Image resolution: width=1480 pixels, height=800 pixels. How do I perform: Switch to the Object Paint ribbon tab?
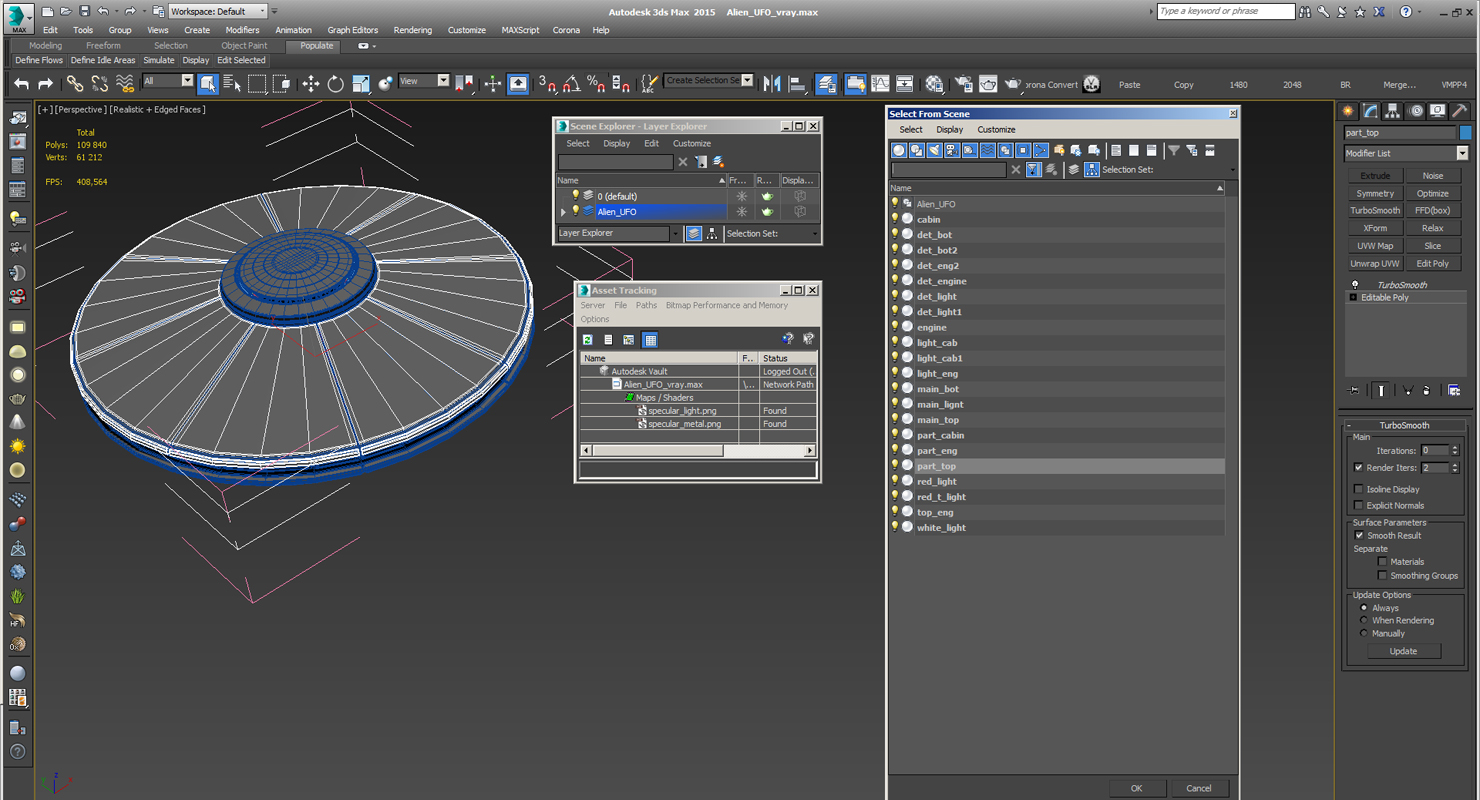(x=244, y=46)
